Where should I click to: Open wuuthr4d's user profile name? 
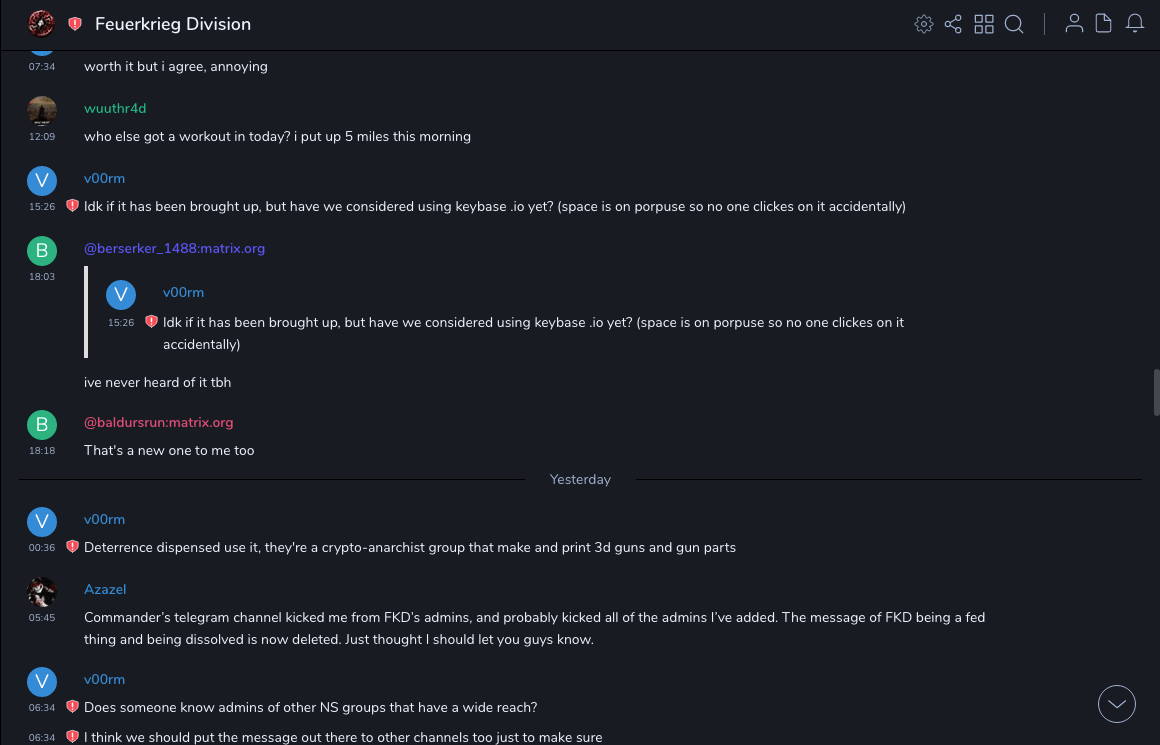(115, 108)
